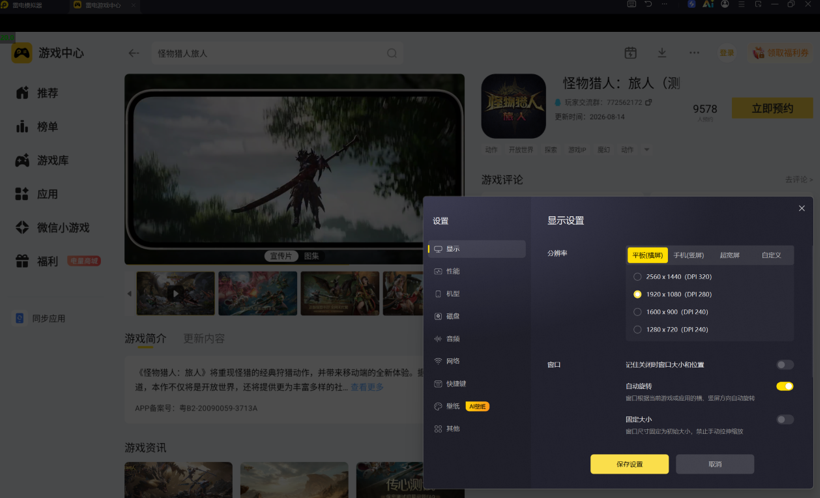
Task: Open 游戏库 in Game Center sidebar
Action: pos(42,161)
